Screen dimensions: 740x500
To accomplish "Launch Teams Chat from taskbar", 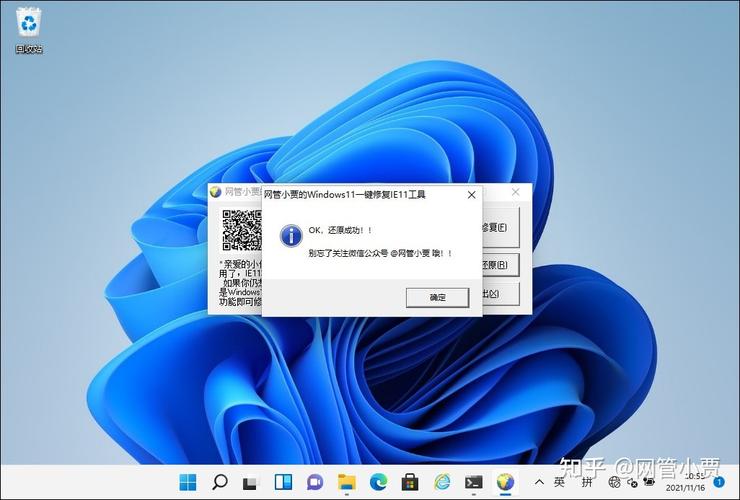I will (315, 482).
